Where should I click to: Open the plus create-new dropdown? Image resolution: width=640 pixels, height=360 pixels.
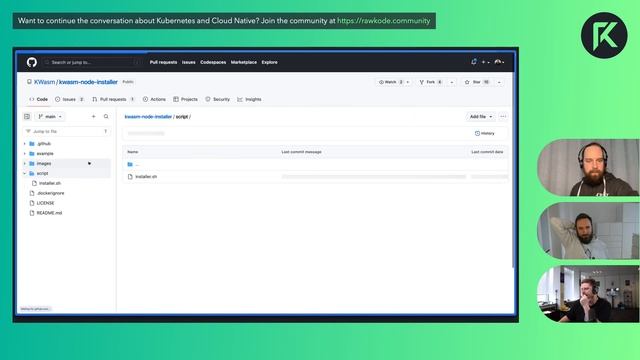(x=485, y=62)
